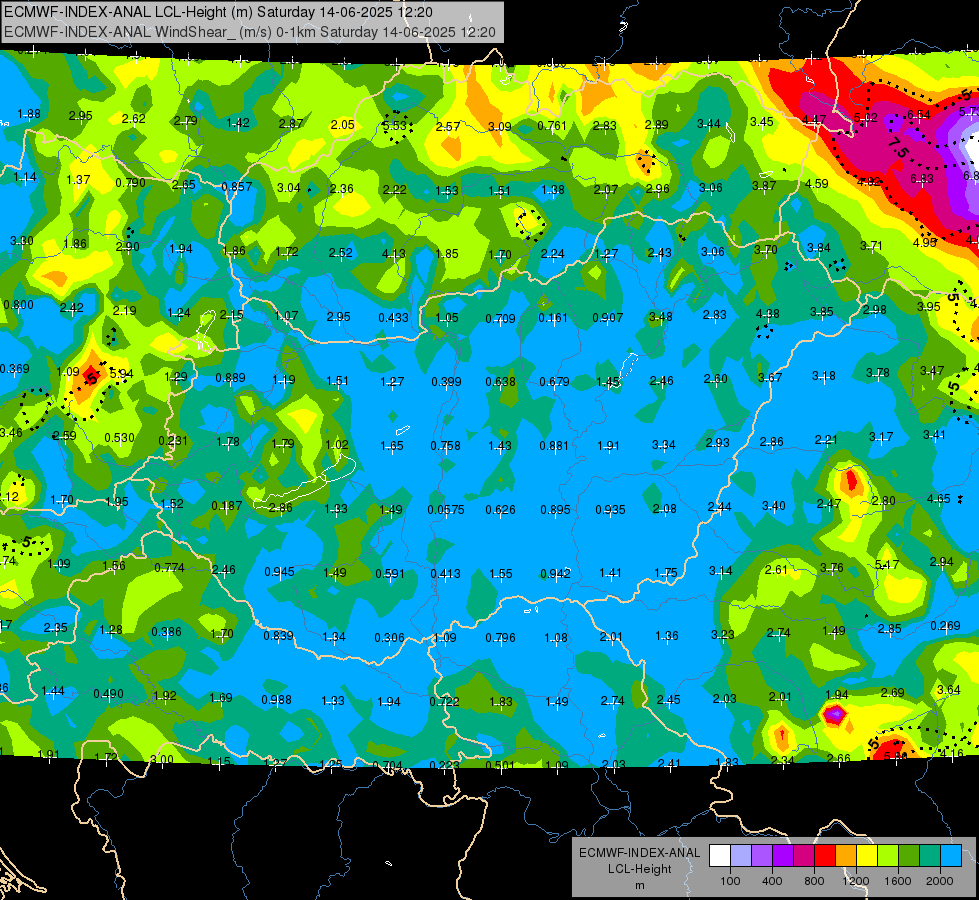Click the wind shear value 0.187

pyautogui.click(x=227, y=506)
